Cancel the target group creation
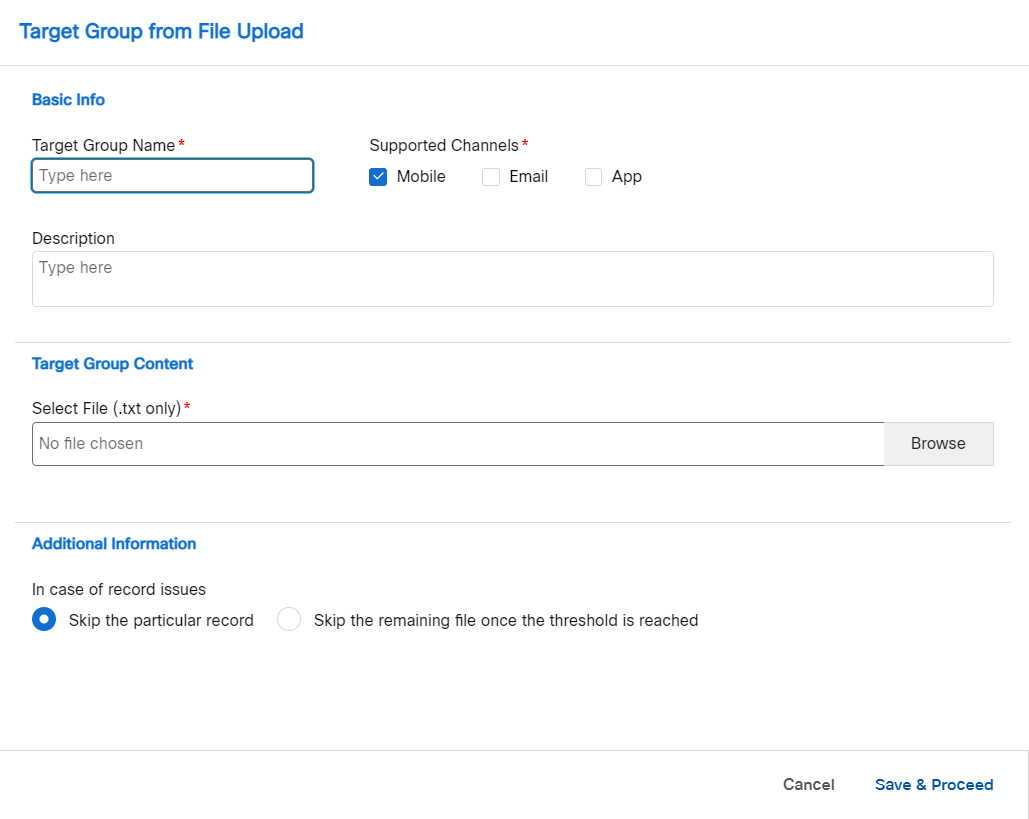Image resolution: width=1029 pixels, height=819 pixels. [808, 784]
